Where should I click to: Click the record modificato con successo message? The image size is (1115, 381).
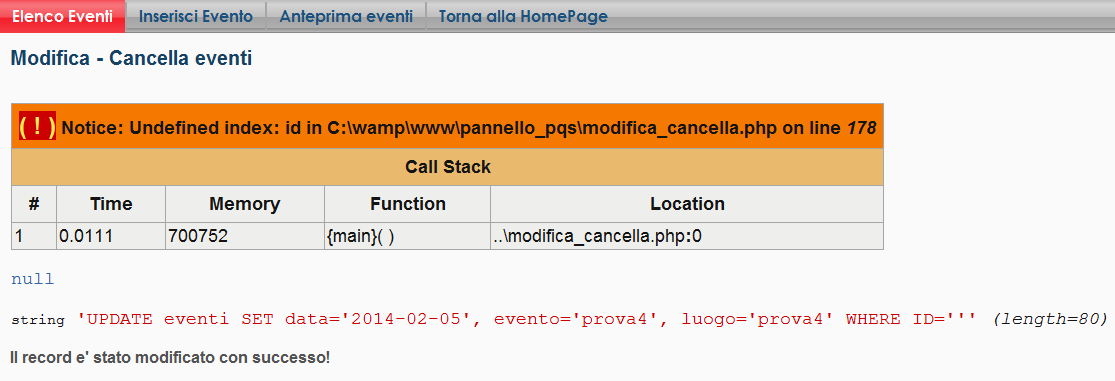coord(170,357)
